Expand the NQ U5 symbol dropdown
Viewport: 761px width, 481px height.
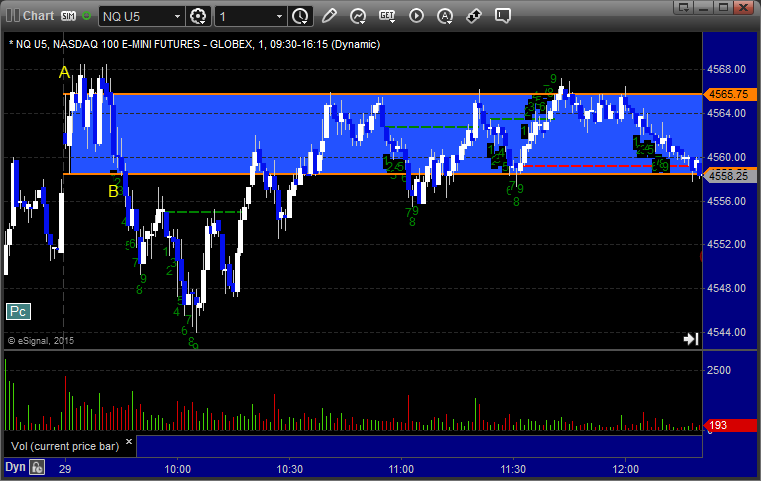[x=177, y=17]
